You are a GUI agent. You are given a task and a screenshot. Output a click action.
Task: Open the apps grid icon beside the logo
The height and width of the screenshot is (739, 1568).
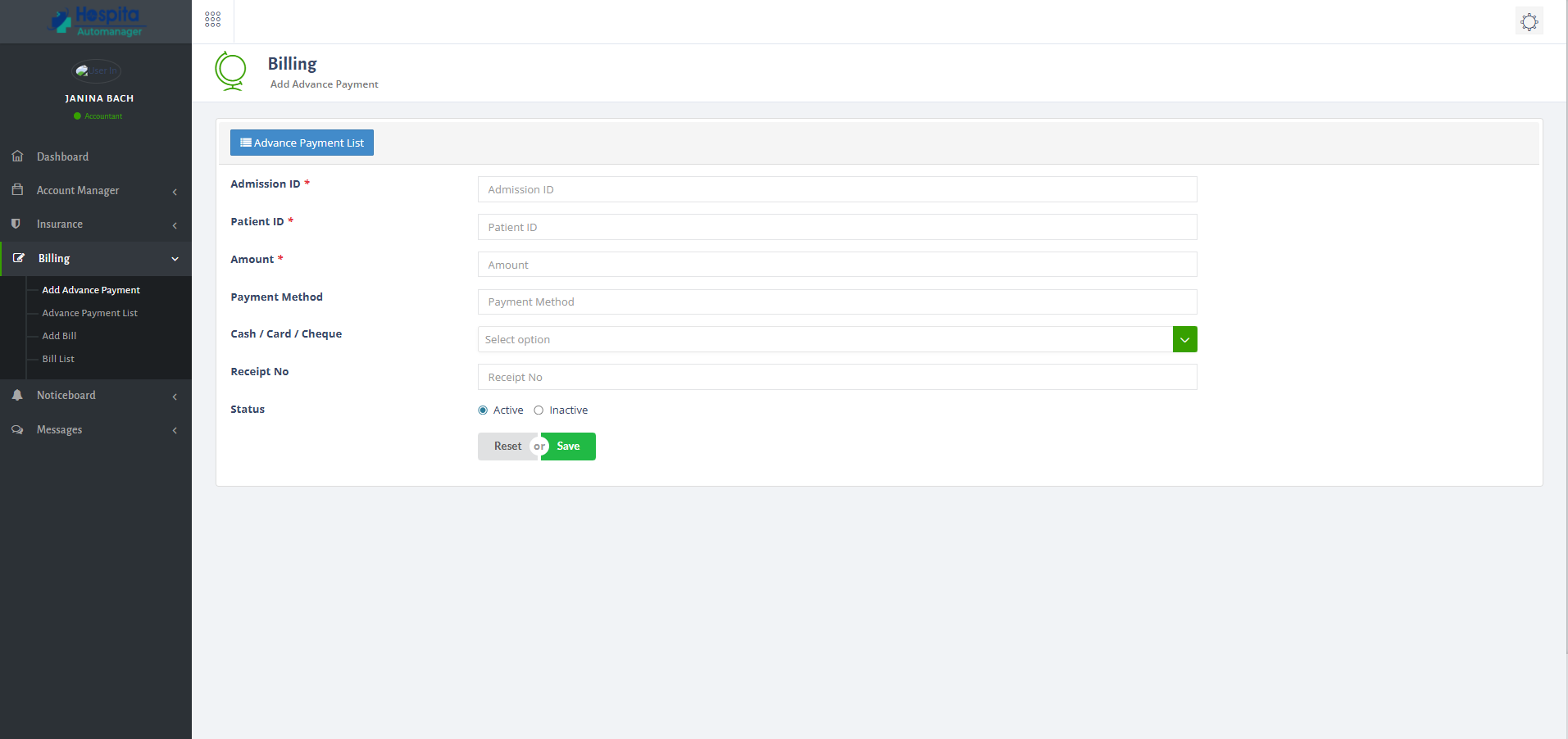click(212, 18)
